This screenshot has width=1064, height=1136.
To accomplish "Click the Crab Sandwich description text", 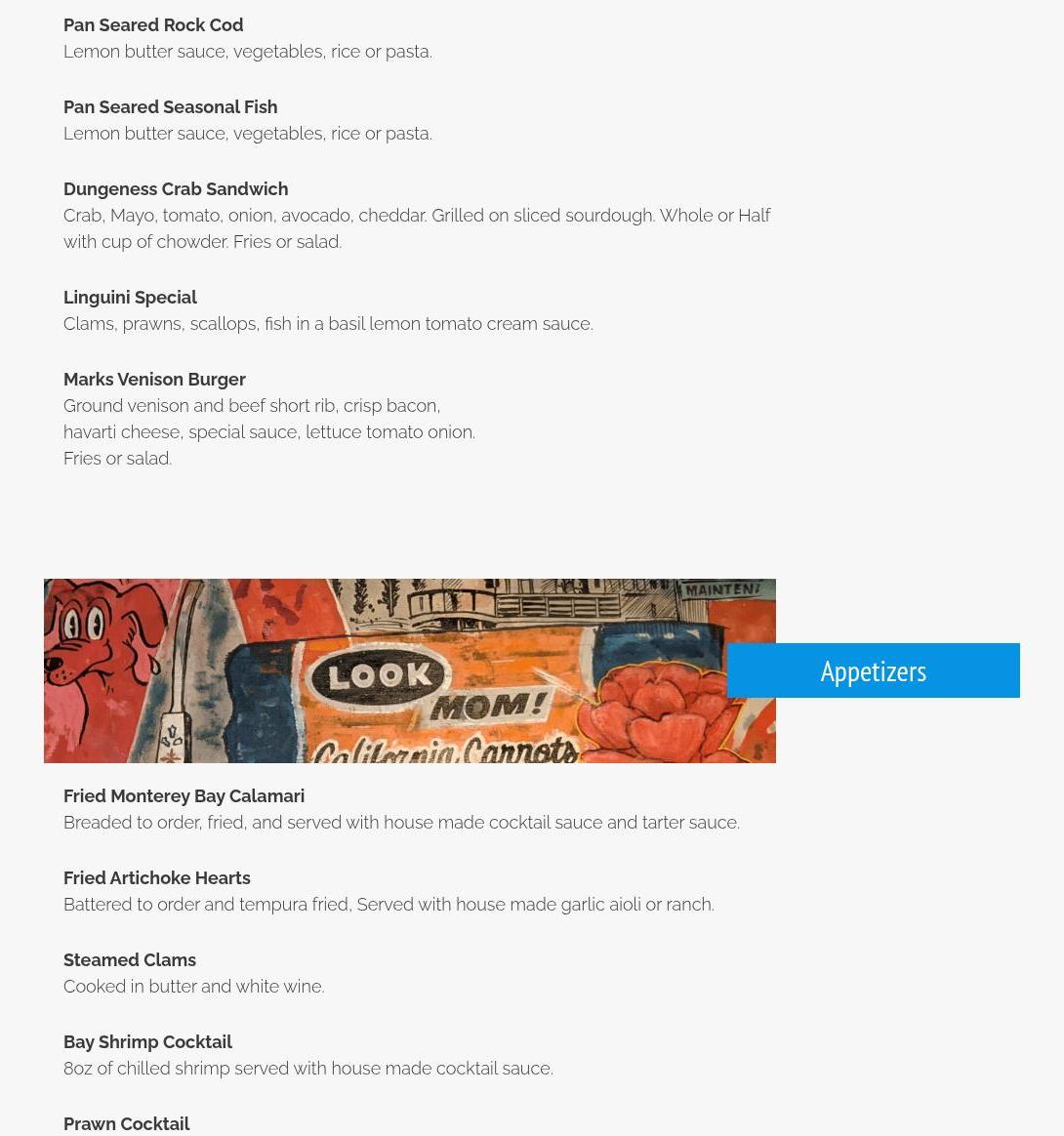I will [x=417, y=228].
